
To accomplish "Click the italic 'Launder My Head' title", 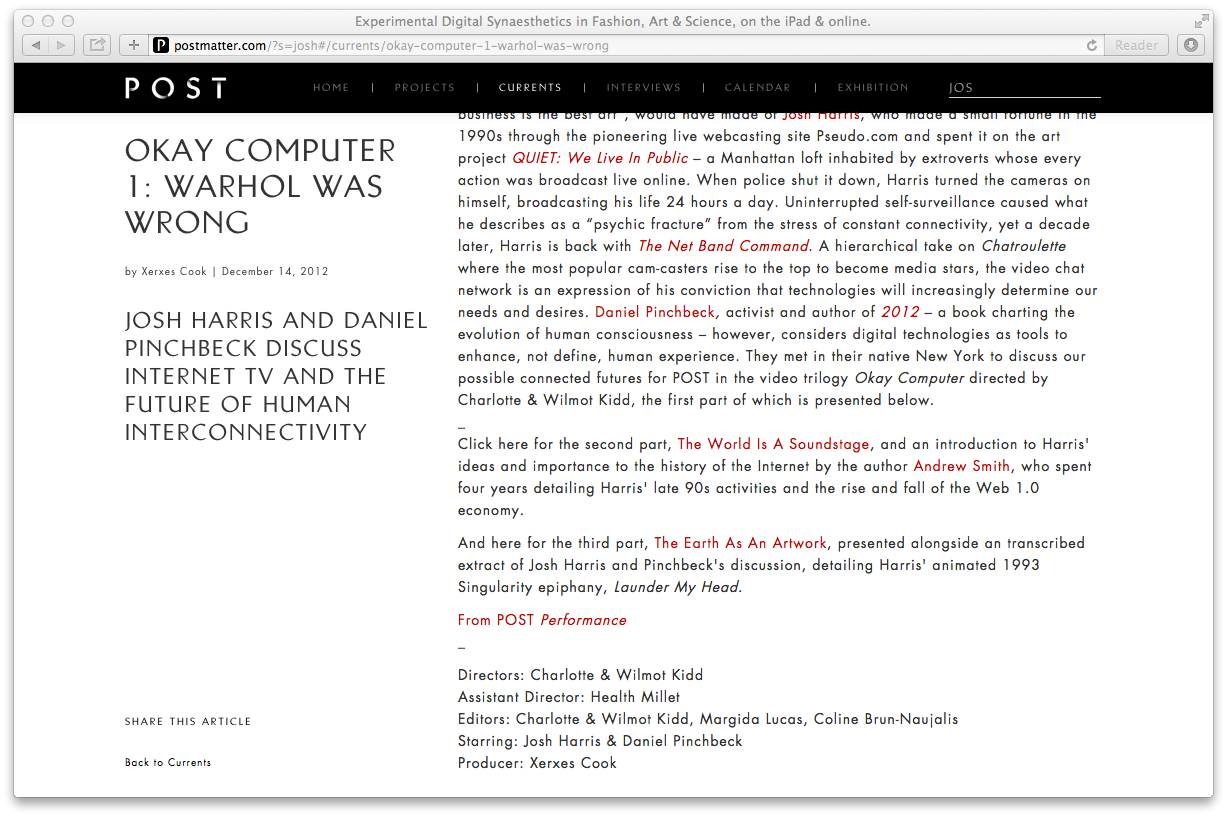I will point(676,587).
